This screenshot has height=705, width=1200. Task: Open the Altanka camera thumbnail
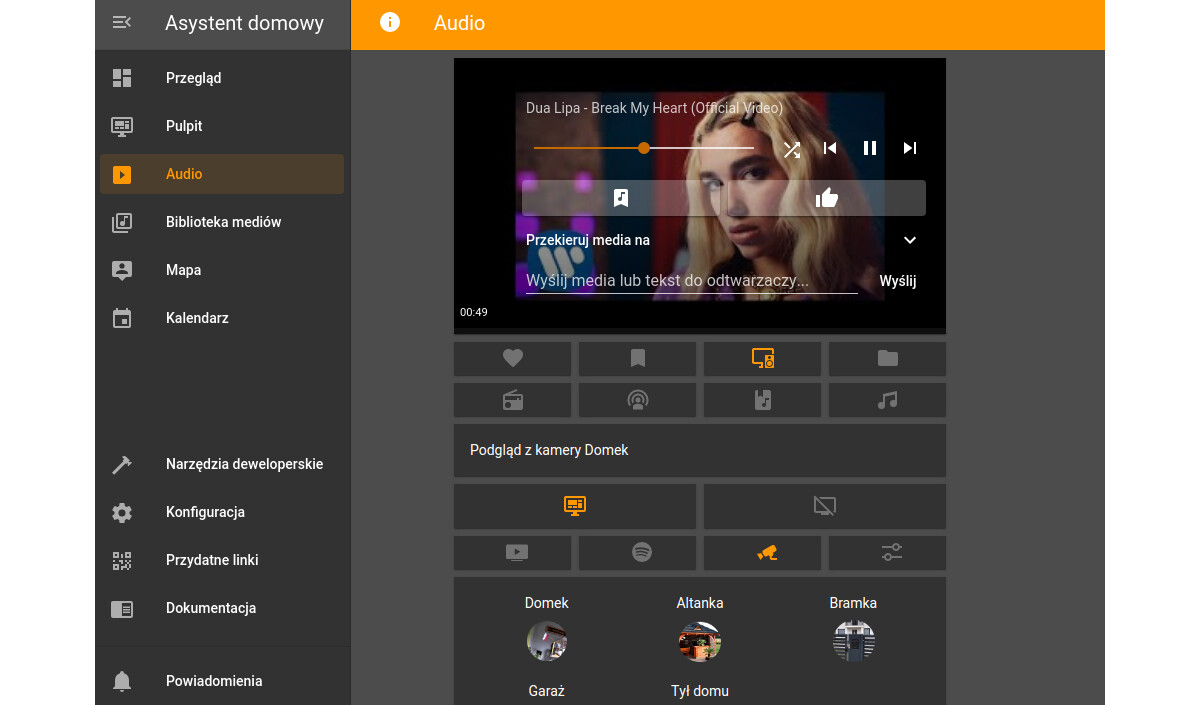700,641
